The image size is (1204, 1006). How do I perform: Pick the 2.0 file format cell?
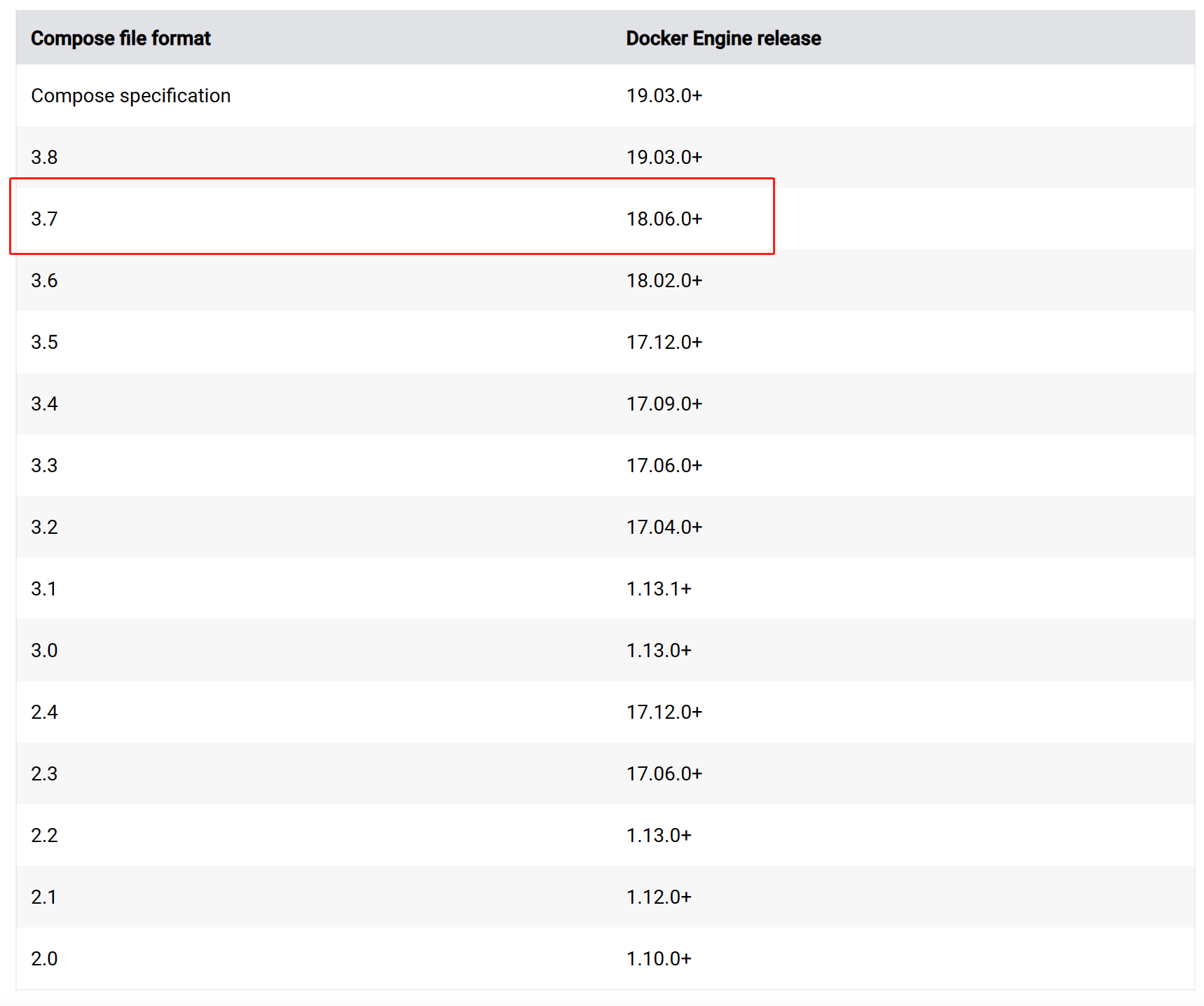[x=44, y=959]
